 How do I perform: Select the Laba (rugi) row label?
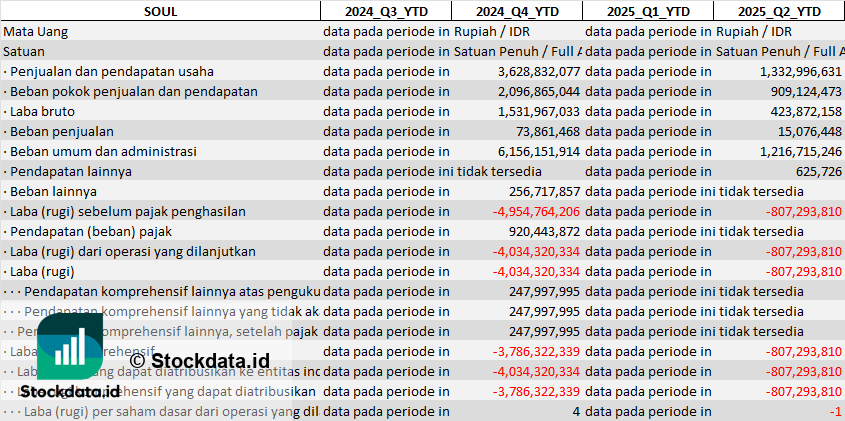pyautogui.click(x=42, y=271)
